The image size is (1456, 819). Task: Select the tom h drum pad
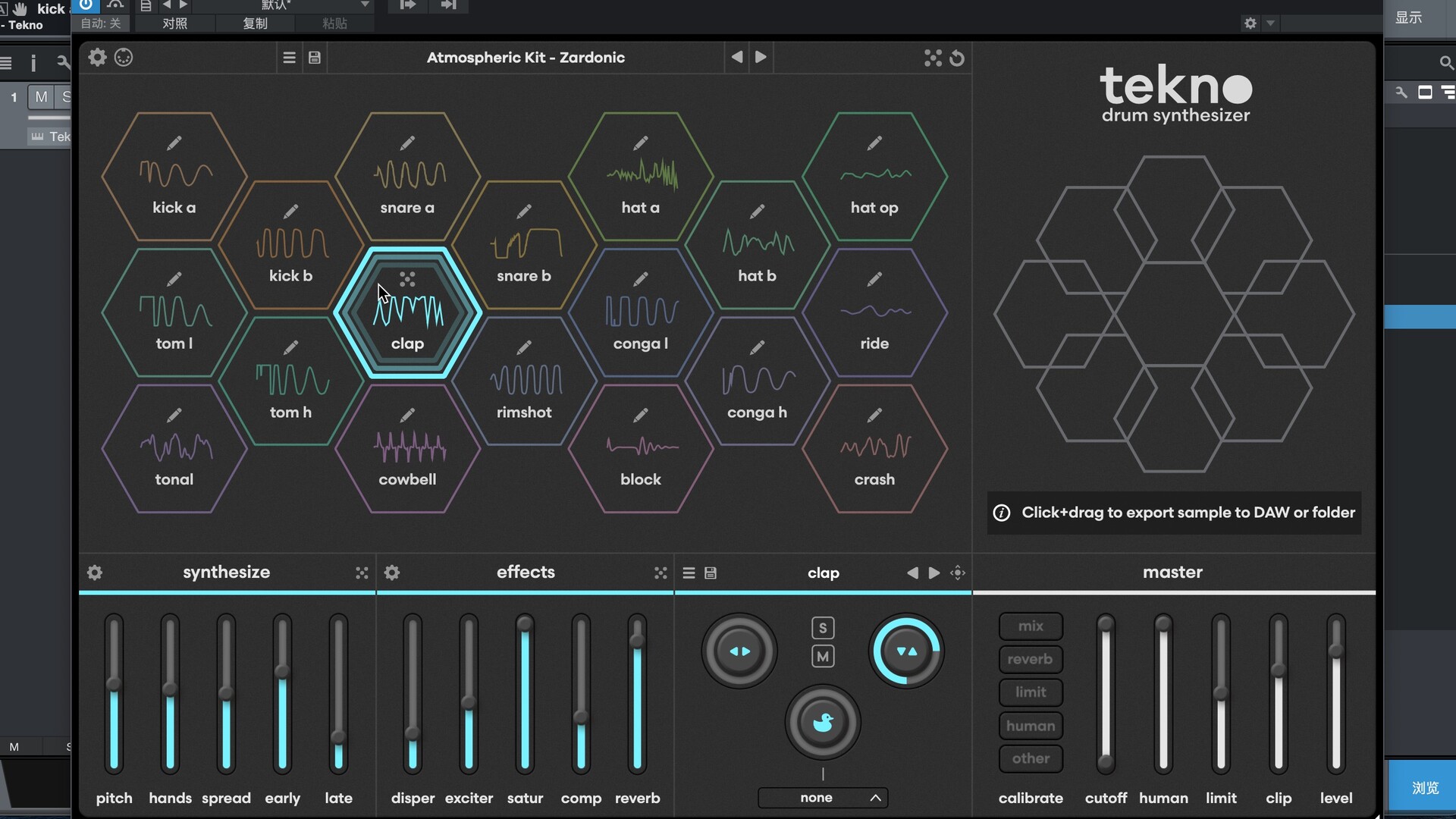point(290,381)
